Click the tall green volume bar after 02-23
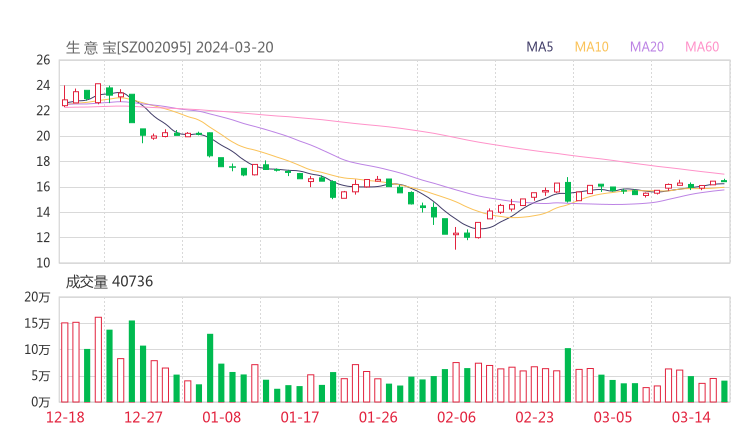740x440 pixels. tap(568, 375)
